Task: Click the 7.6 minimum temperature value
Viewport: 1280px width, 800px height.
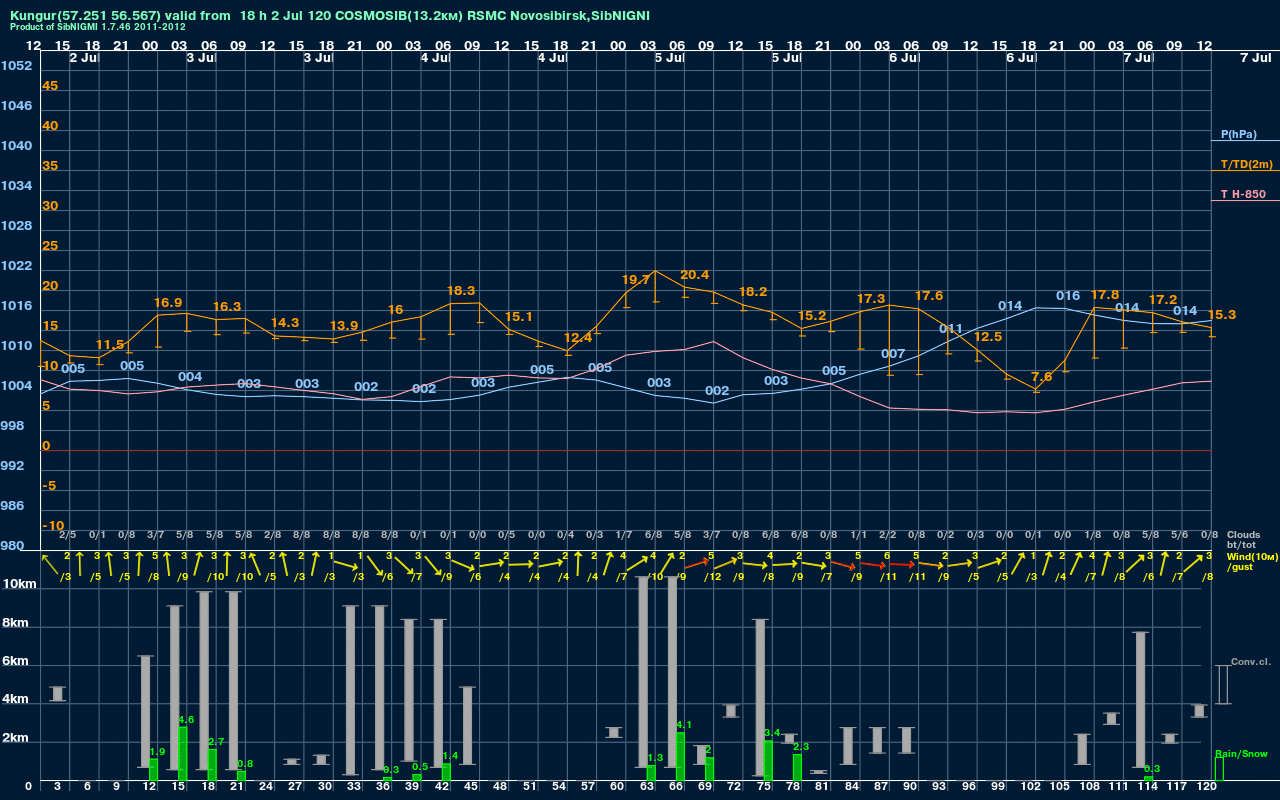Action: 1041,377
